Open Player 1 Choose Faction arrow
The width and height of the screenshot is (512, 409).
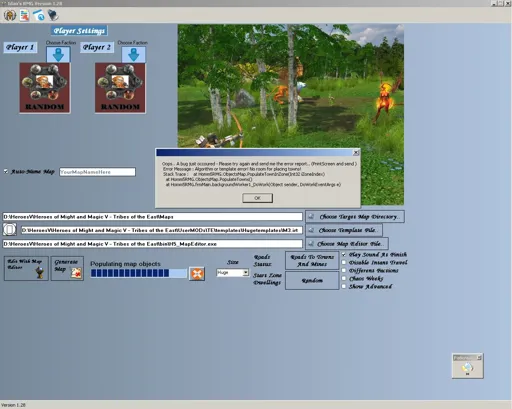(x=58, y=54)
